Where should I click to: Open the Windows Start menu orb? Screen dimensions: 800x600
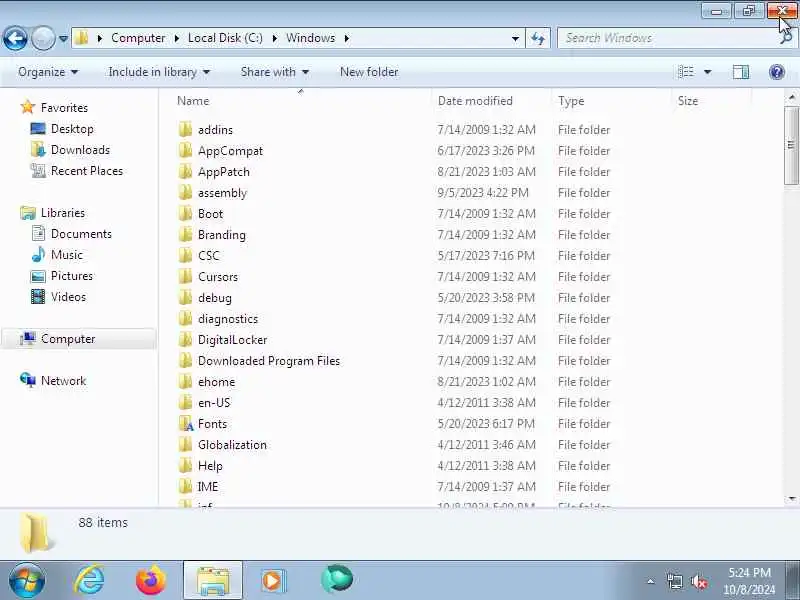(27, 580)
